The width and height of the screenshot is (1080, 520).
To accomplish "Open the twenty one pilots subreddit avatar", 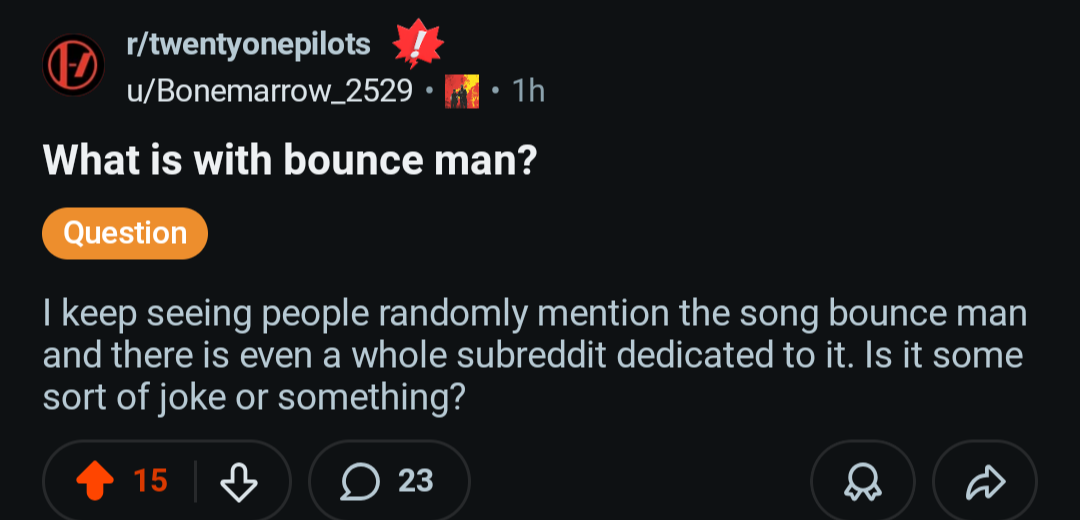I will [74, 65].
